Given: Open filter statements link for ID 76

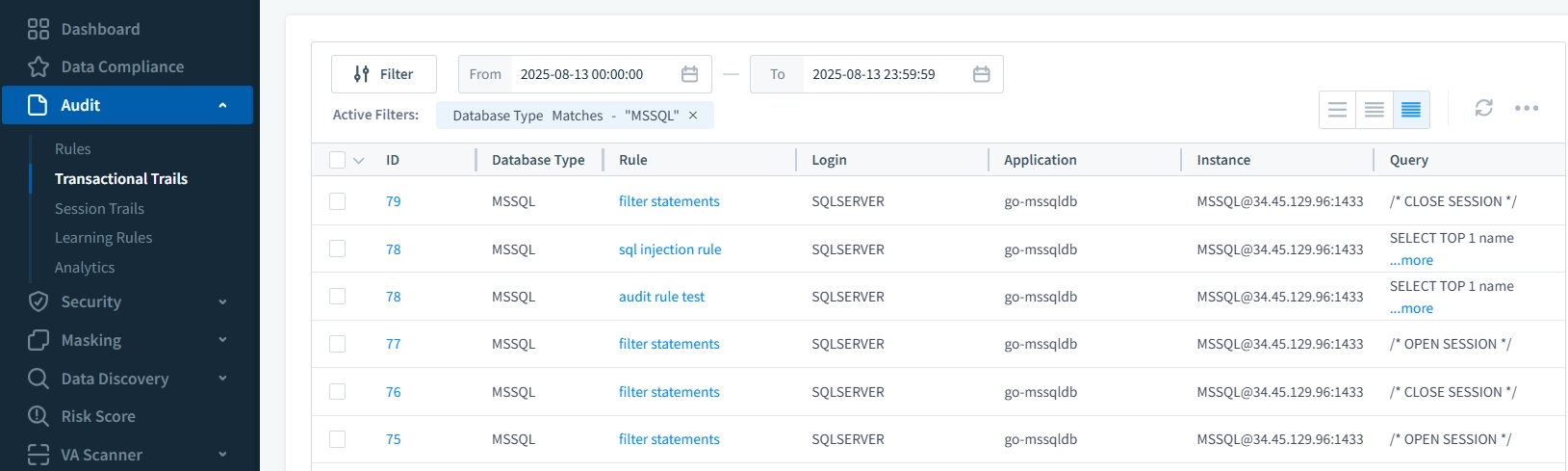Looking at the screenshot, I should point(669,392).
